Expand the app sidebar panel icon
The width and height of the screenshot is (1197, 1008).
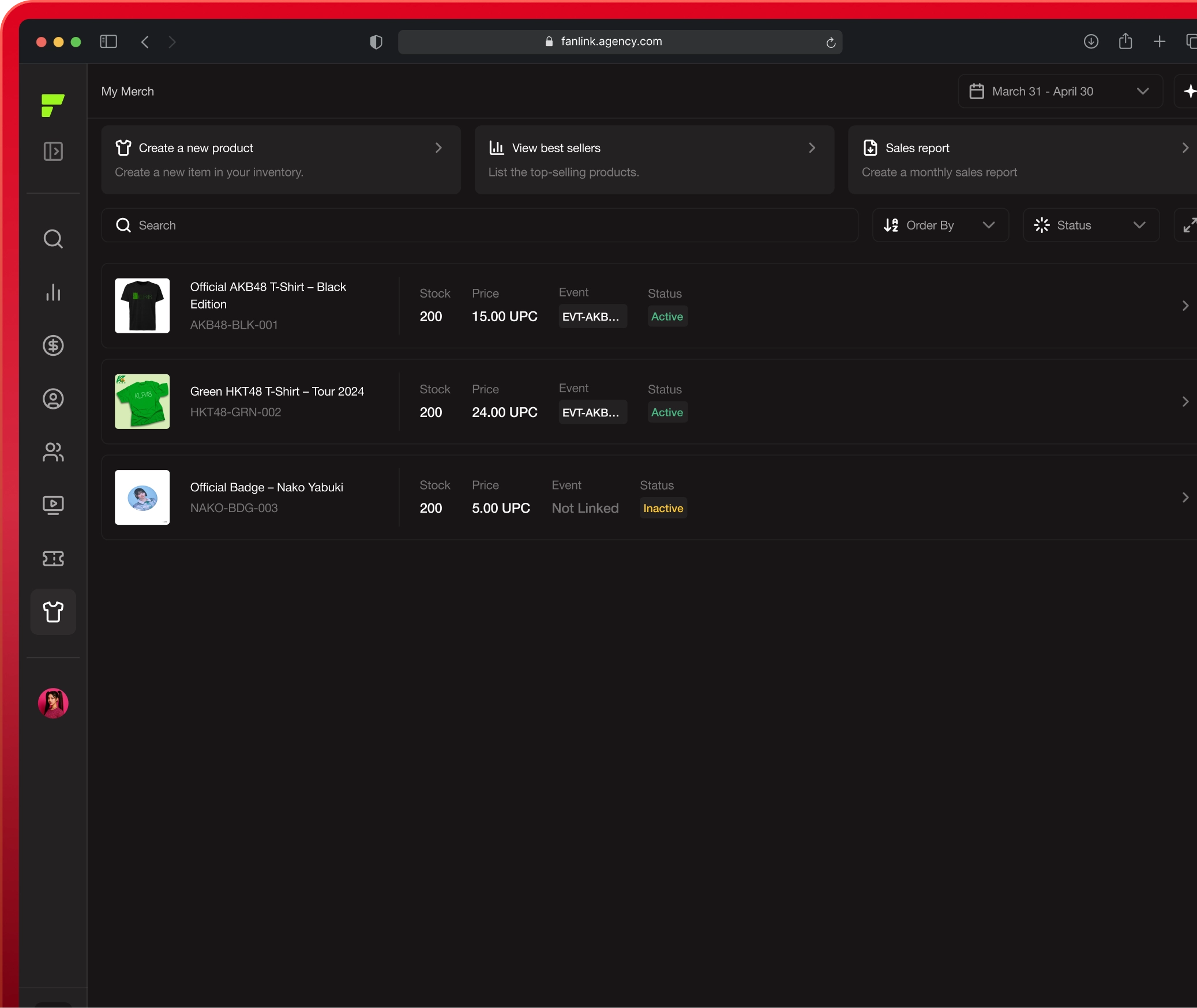coord(53,152)
